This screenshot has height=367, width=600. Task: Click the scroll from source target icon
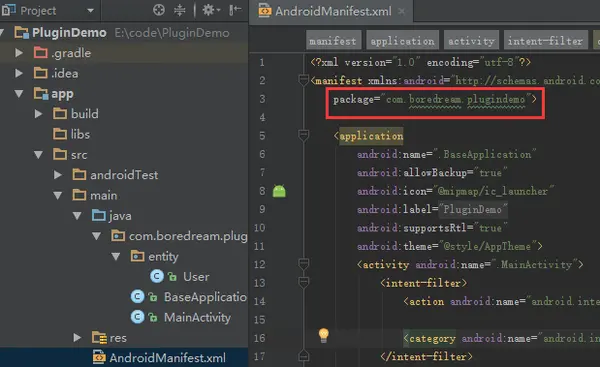tap(159, 10)
